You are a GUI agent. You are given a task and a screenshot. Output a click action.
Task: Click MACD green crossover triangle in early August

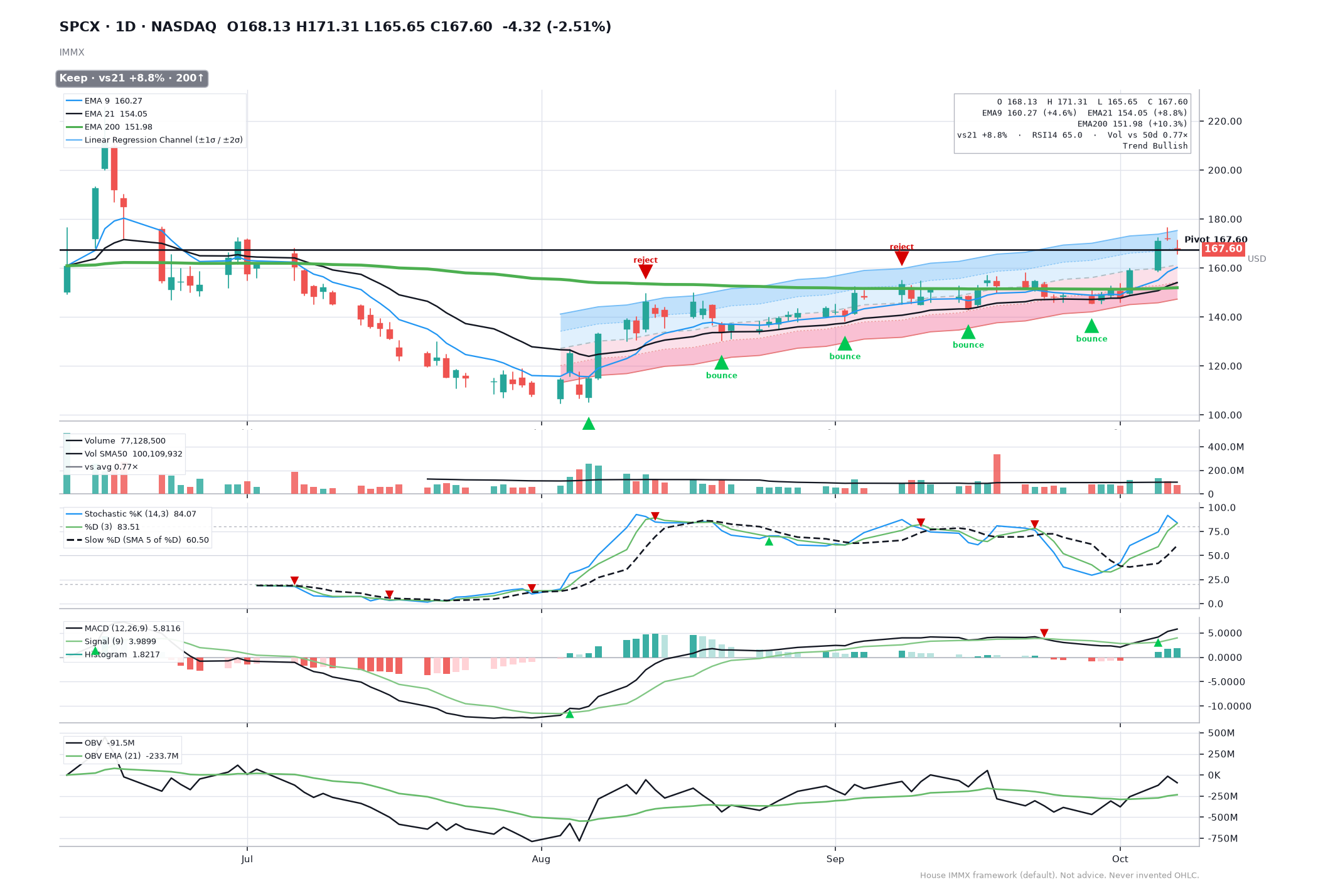point(569,714)
